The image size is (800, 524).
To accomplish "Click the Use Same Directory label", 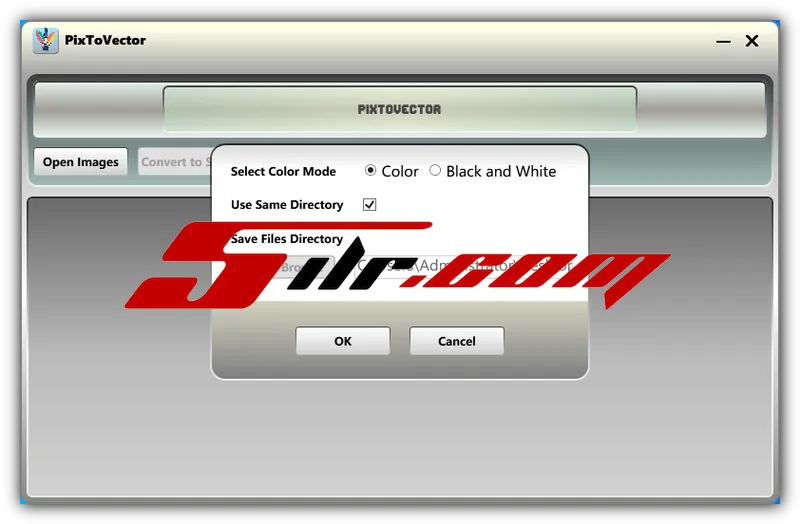I will click(287, 205).
